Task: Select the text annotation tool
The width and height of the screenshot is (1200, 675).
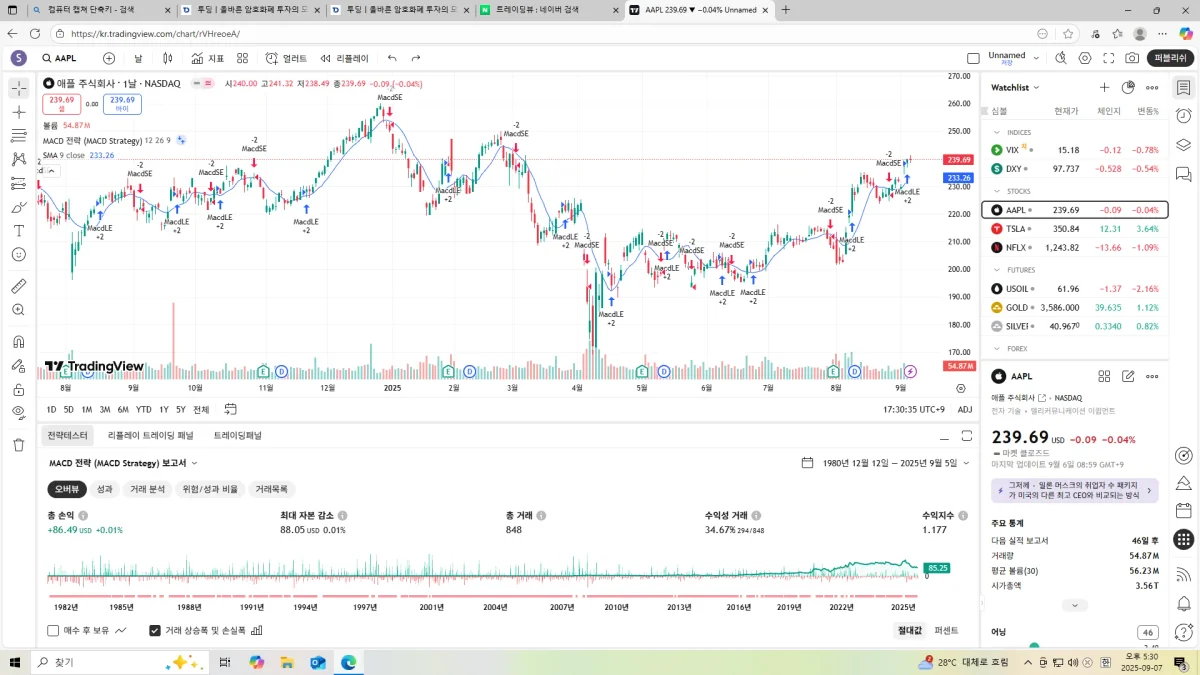Action: [19, 231]
